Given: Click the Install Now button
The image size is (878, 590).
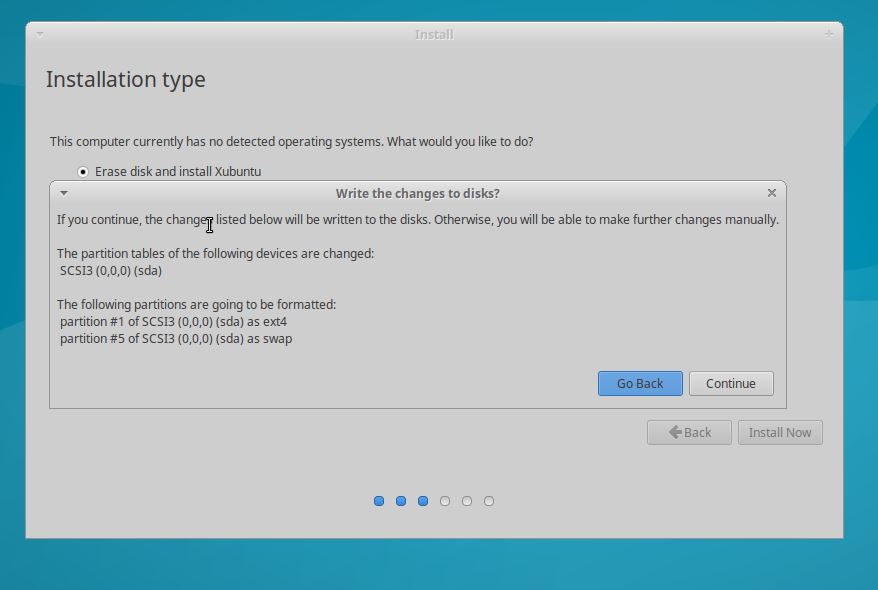Looking at the screenshot, I should coord(780,433).
